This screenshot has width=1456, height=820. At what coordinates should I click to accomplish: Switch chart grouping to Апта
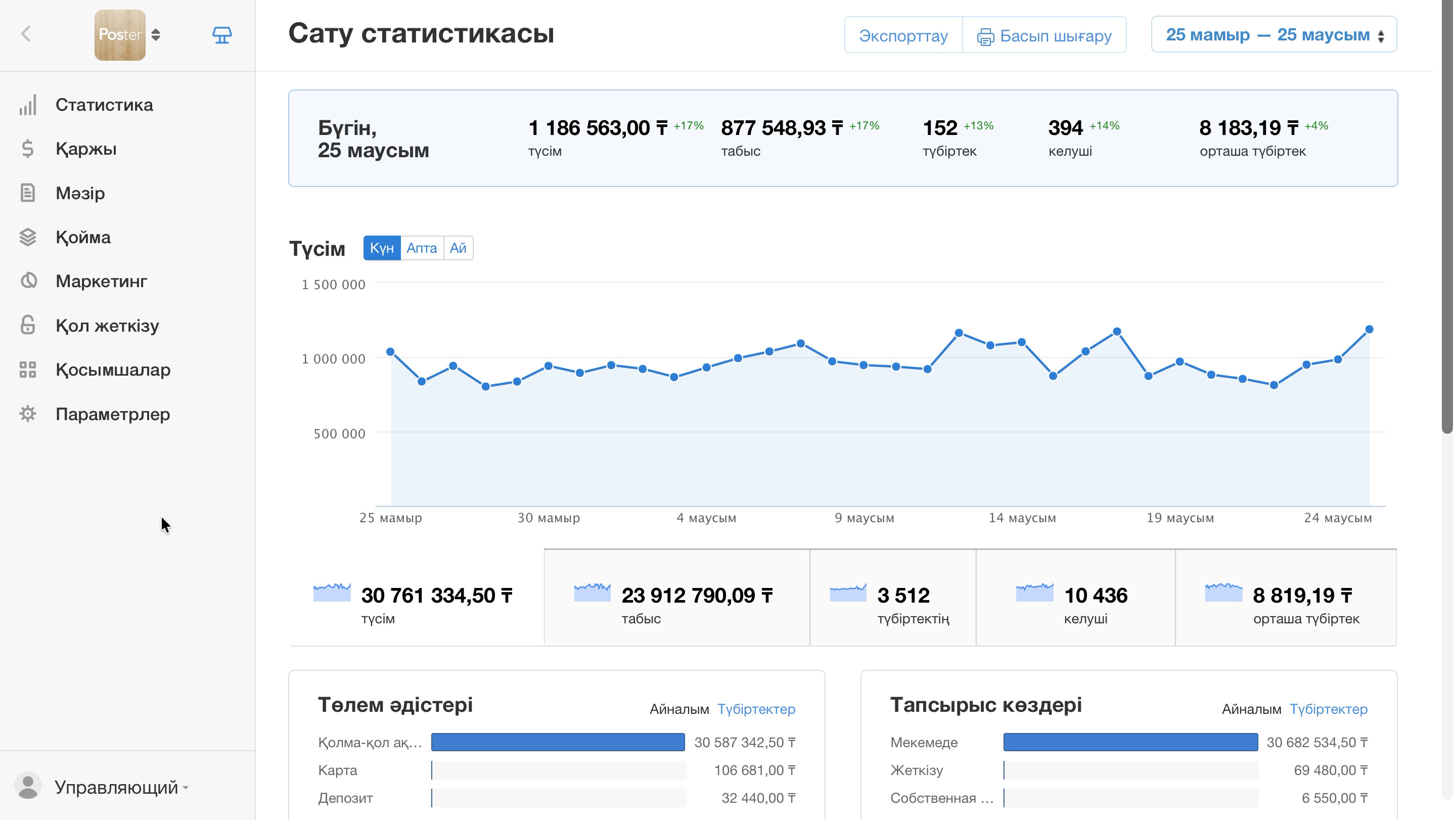tap(422, 248)
